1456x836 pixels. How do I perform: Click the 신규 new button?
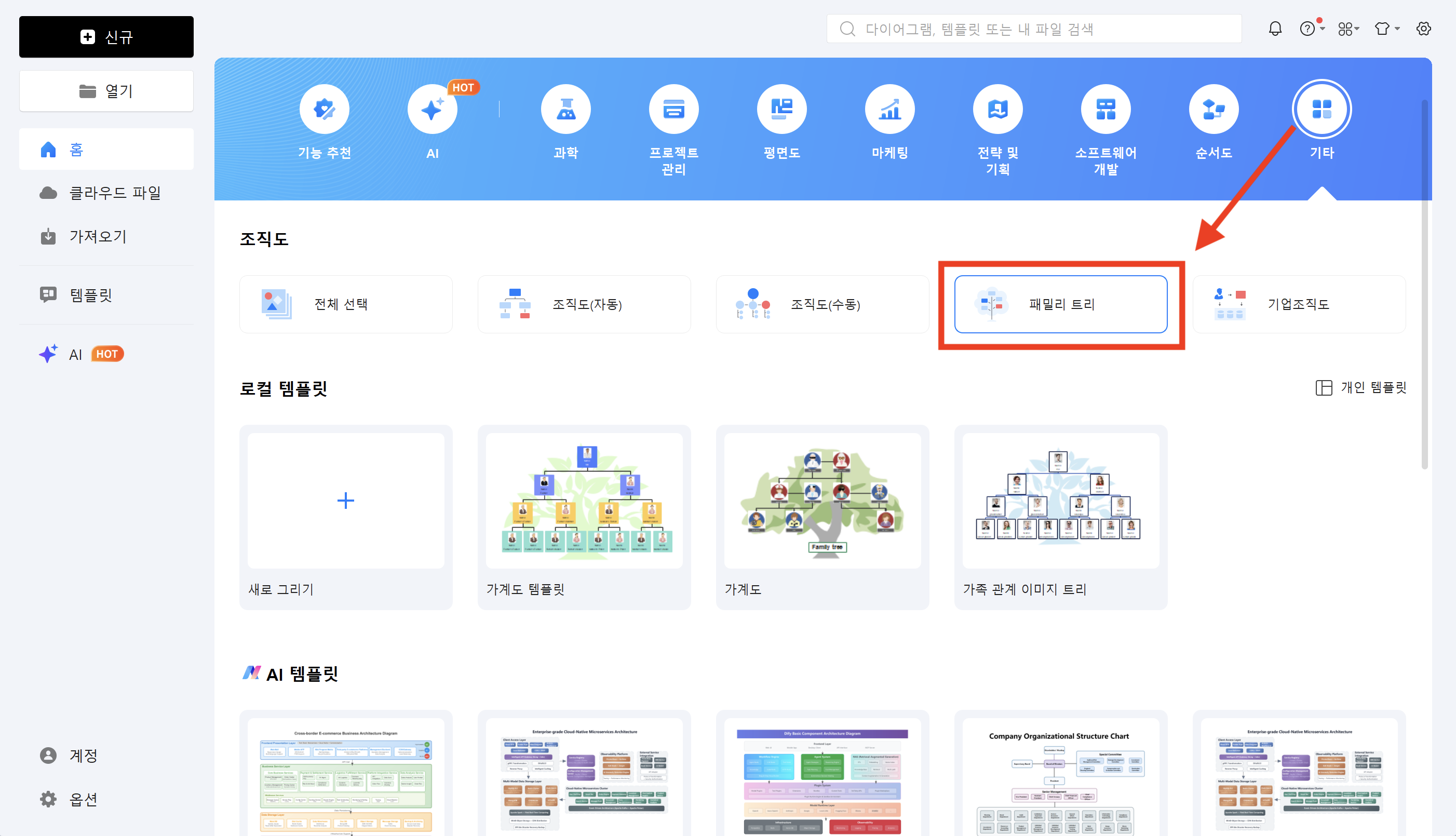[106, 37]
